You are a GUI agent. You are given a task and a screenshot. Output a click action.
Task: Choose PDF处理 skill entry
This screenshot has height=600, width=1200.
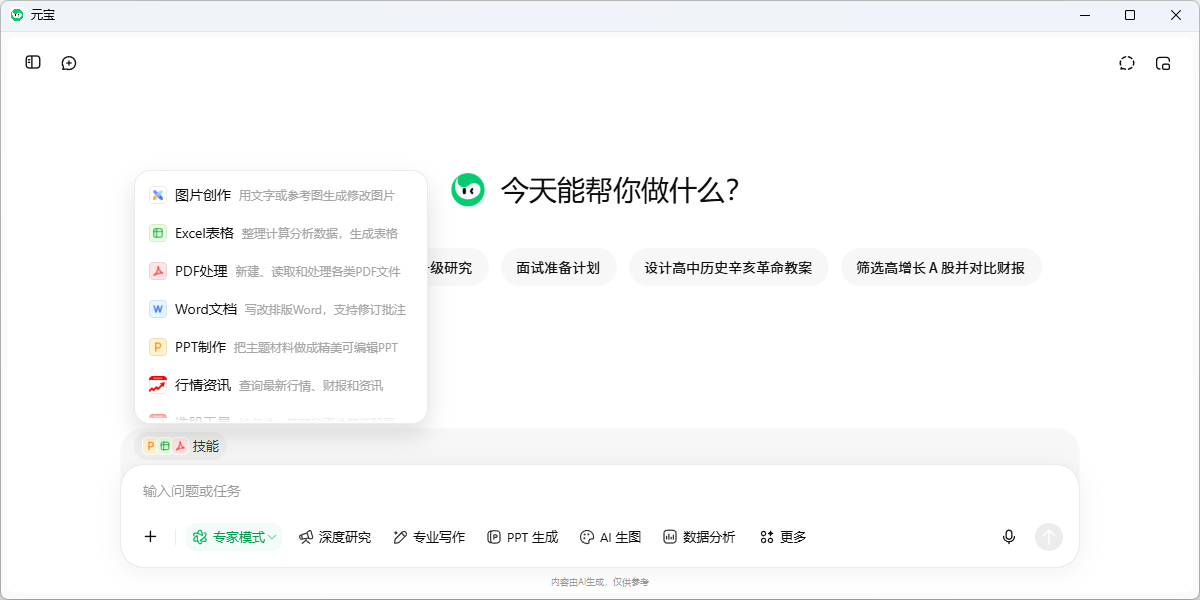pos(281,271)
